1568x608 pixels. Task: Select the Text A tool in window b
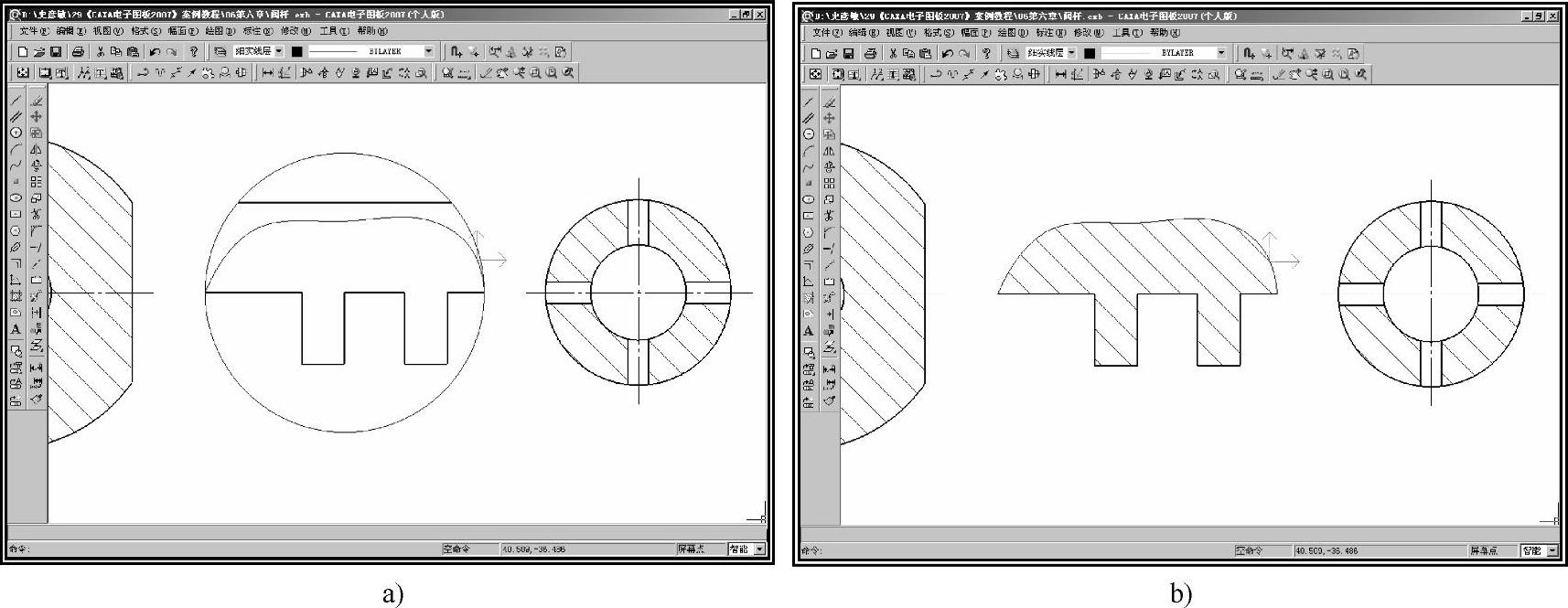click(x=809, y=330)
